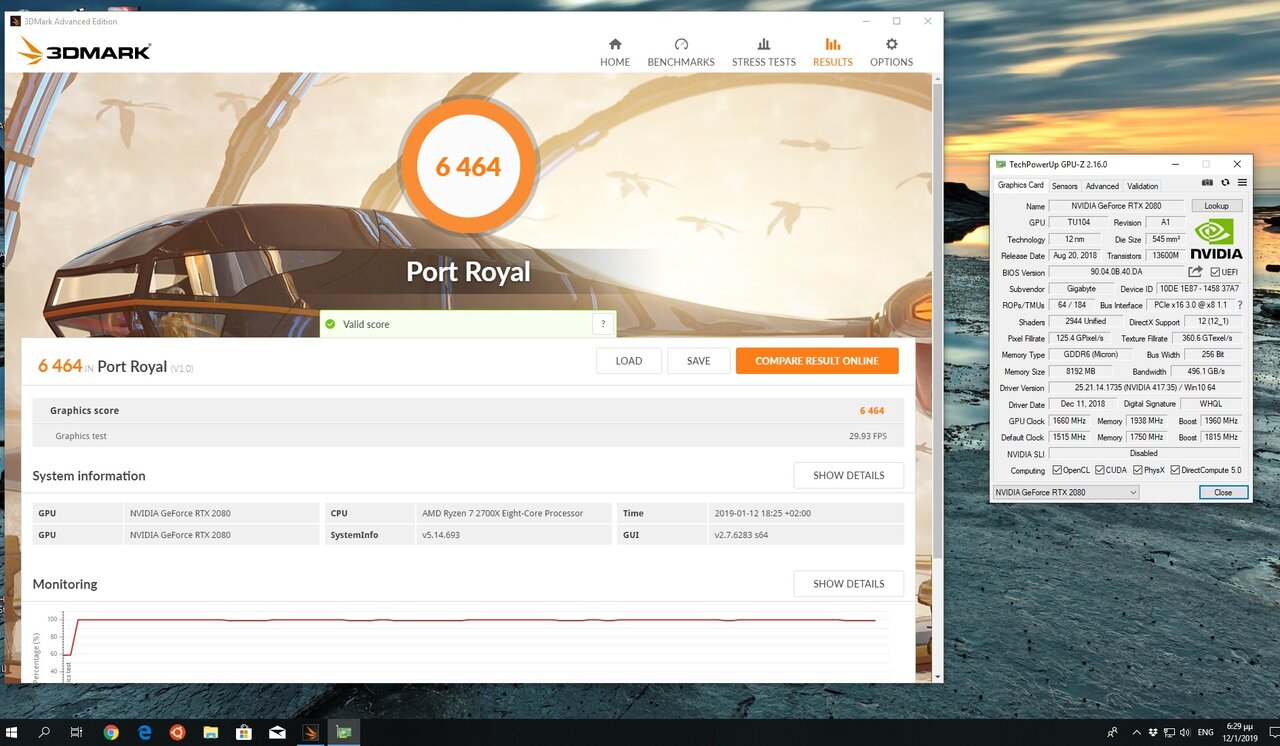The width and height of the screenshot is (1280, 746).
Task: Click the Lookup button in GPU-Z
Action: [x=1216, y=206]
